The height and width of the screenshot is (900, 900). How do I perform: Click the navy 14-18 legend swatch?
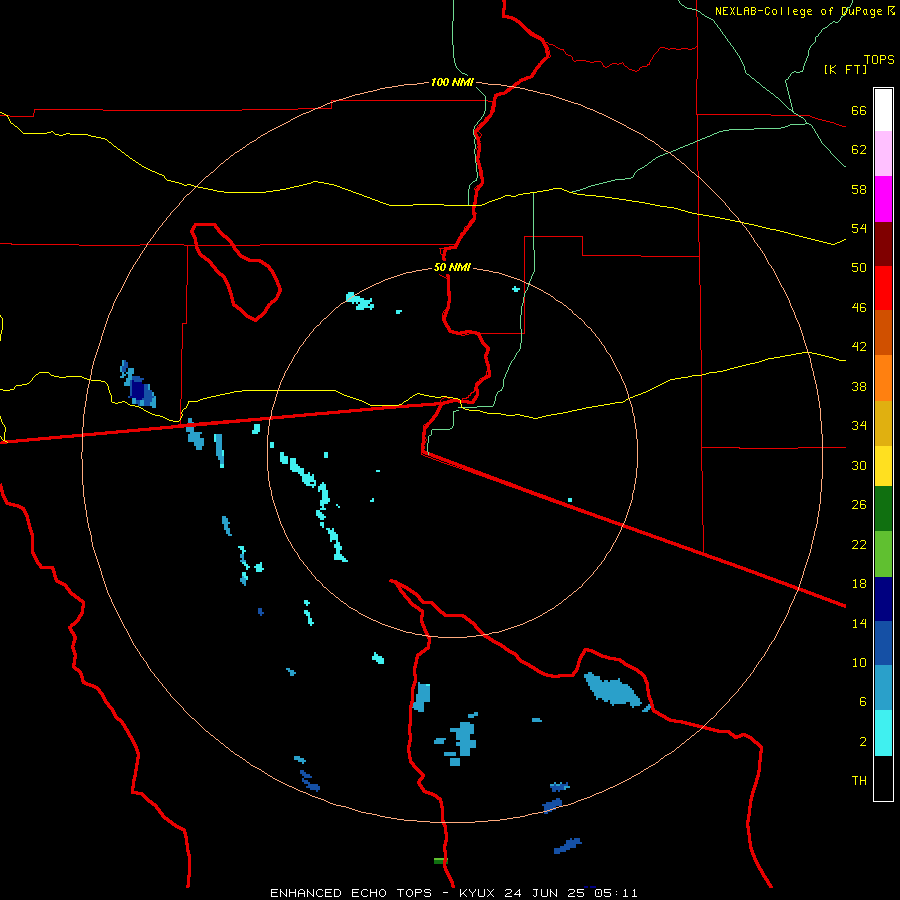point(883,599)
